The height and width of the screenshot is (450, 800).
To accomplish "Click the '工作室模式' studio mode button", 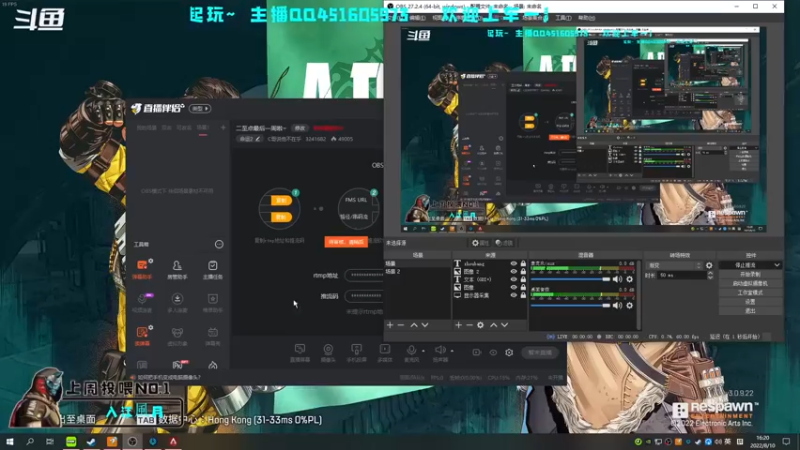I will 750,293.
